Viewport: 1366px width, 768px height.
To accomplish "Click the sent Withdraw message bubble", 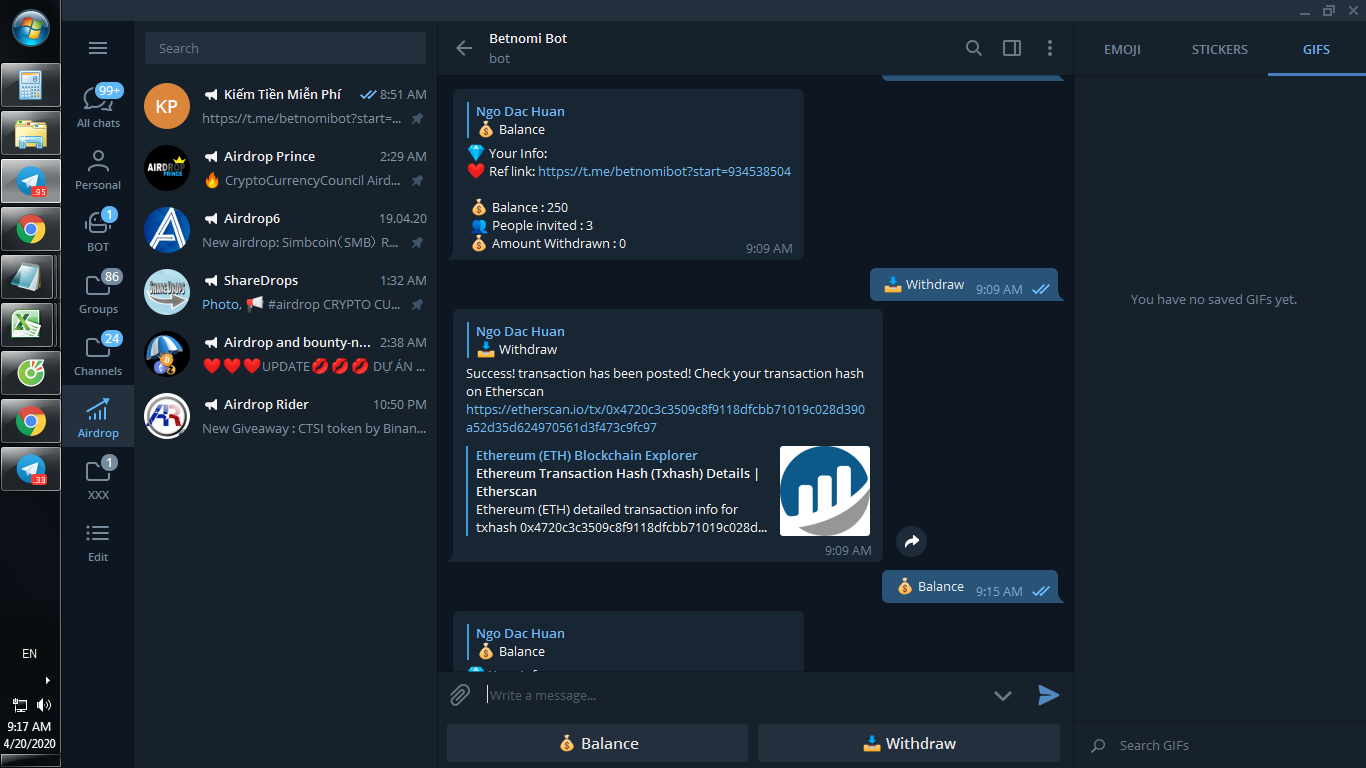I will [964, 285].
